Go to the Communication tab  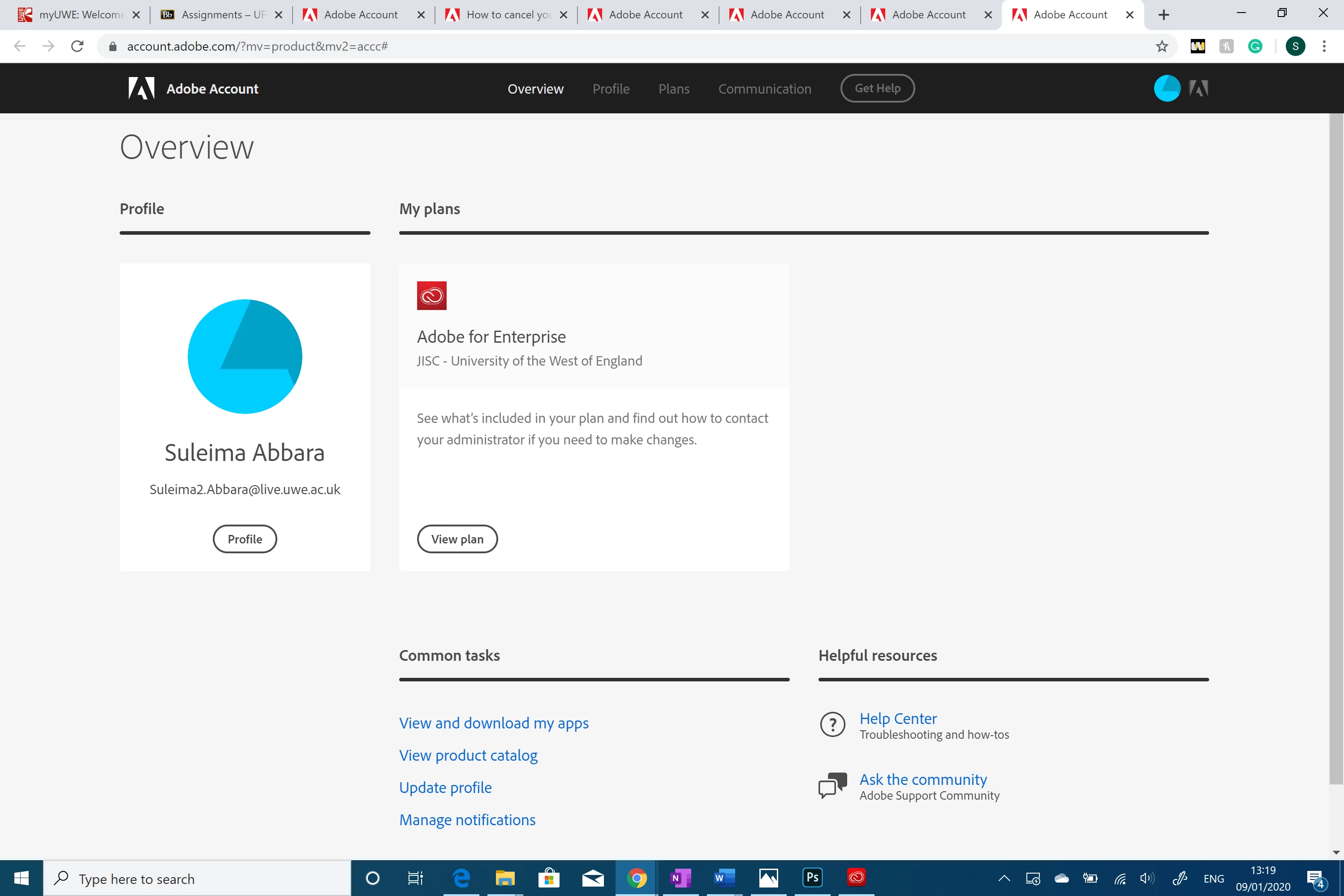[x=764, y=89]
